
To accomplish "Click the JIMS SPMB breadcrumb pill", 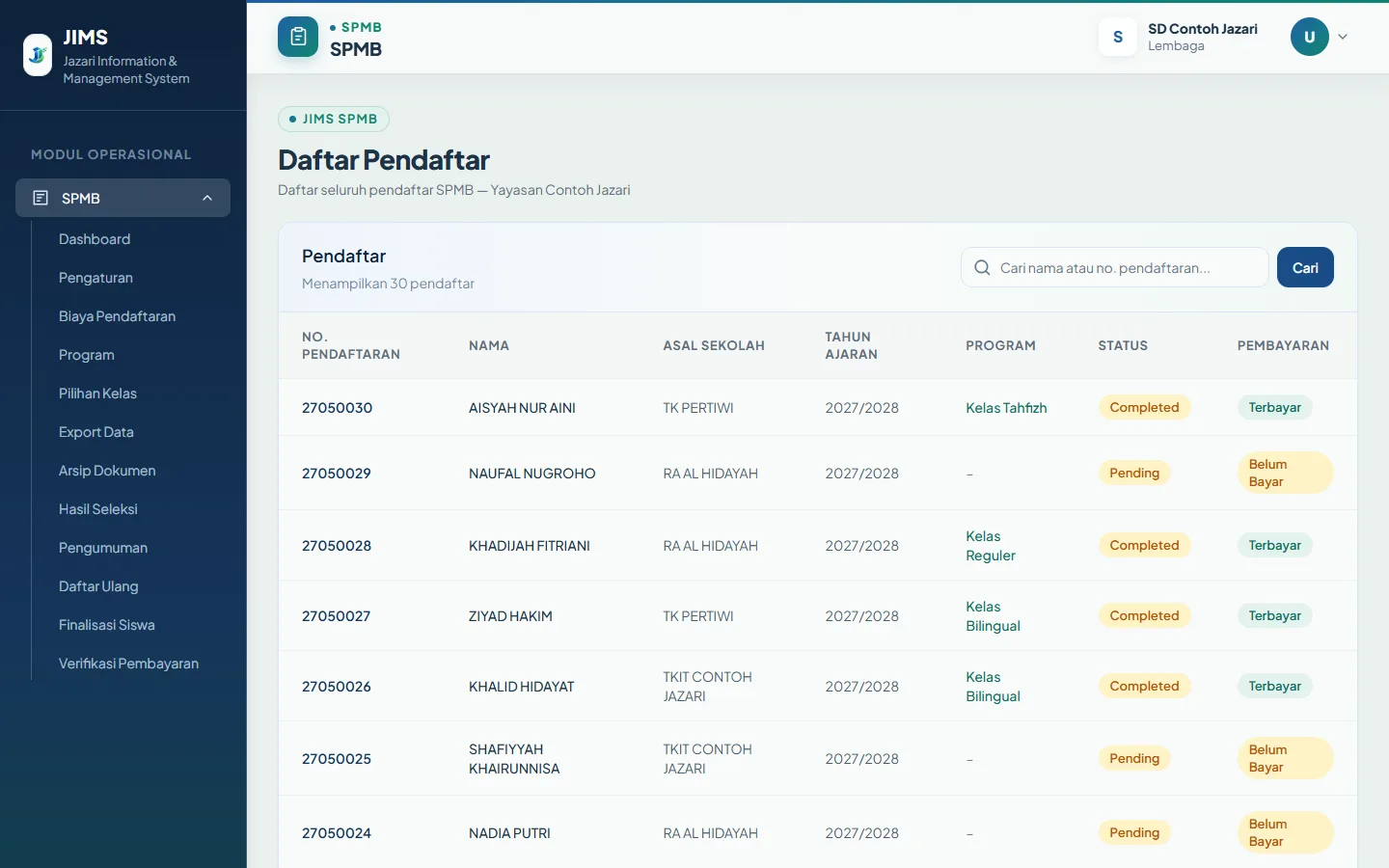I will point(334,119).
